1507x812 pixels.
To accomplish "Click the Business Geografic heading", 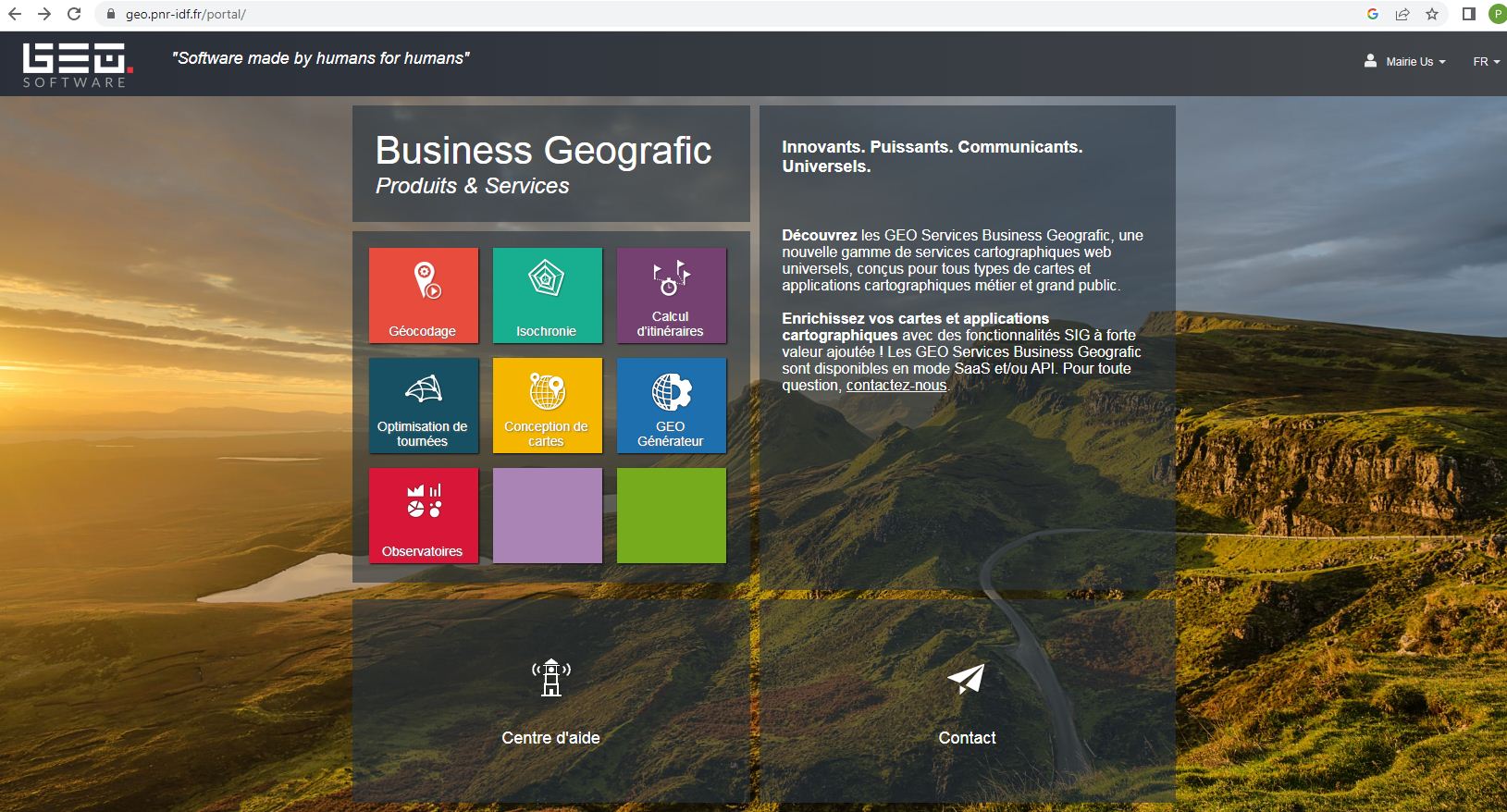I will (x=544, y=151).
